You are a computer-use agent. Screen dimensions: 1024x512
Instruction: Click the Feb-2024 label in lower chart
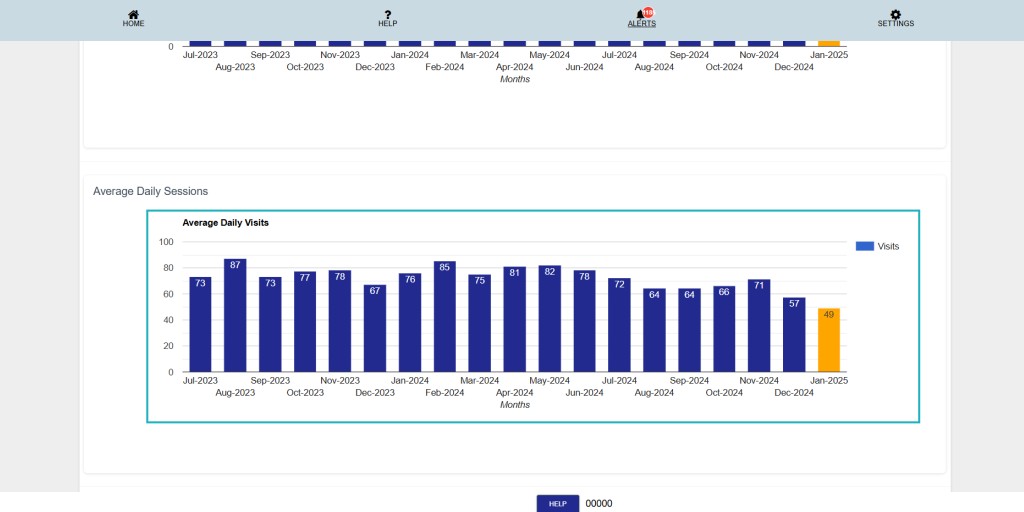point(445,392)
